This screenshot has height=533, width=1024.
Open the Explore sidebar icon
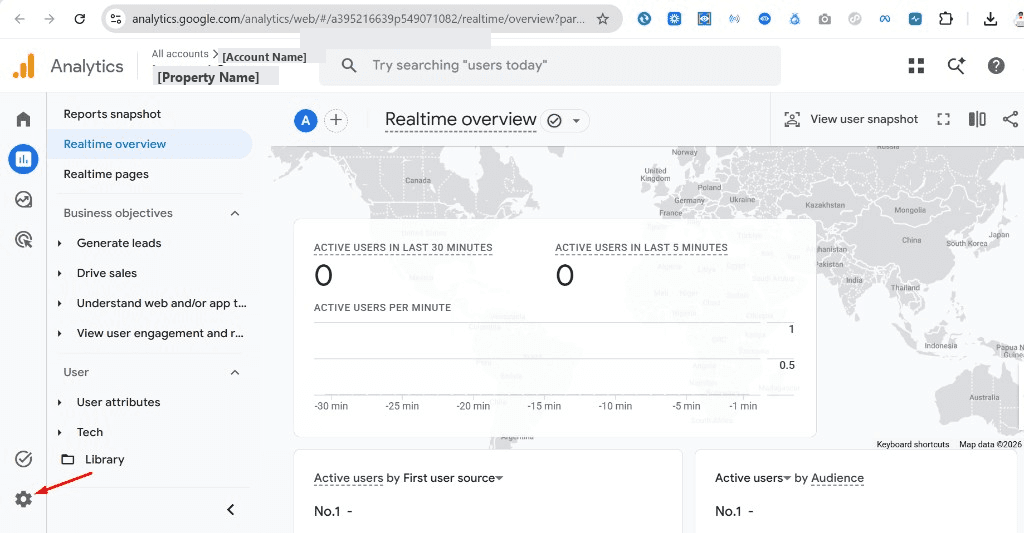tap(24, 199)
